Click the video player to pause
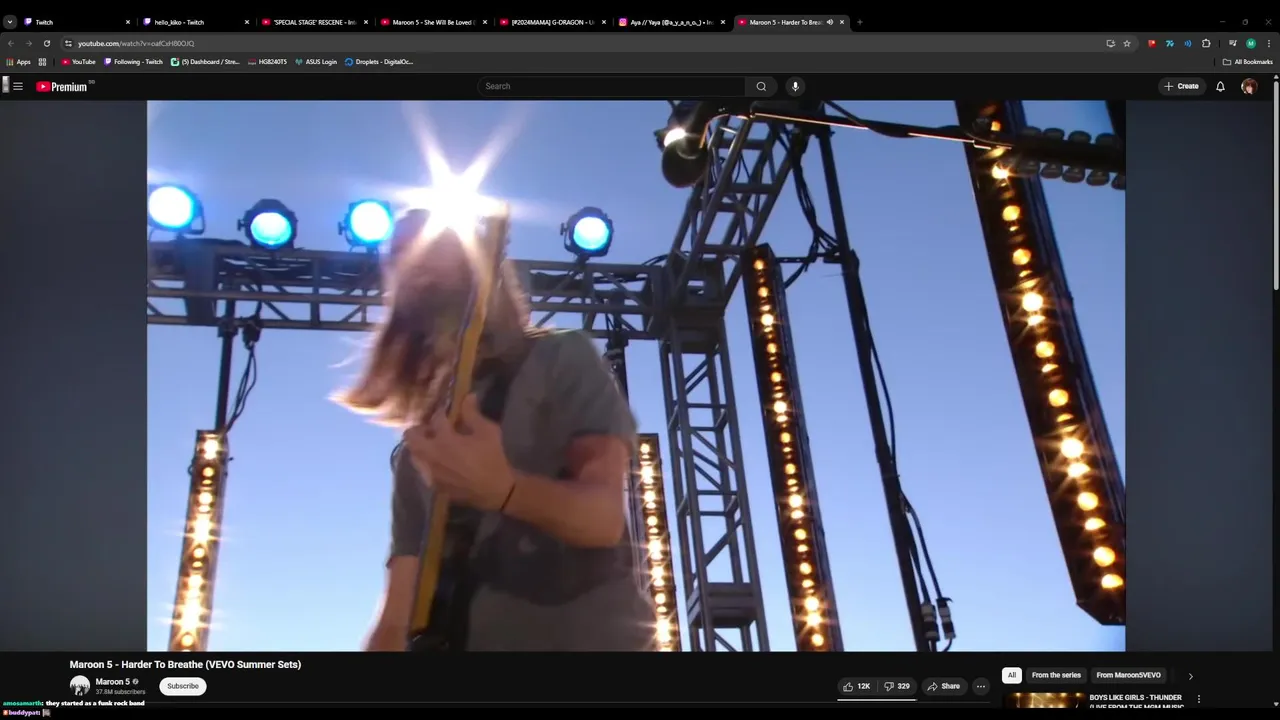The width and height of the screenshot is (1280, 720). click(636, 375)
